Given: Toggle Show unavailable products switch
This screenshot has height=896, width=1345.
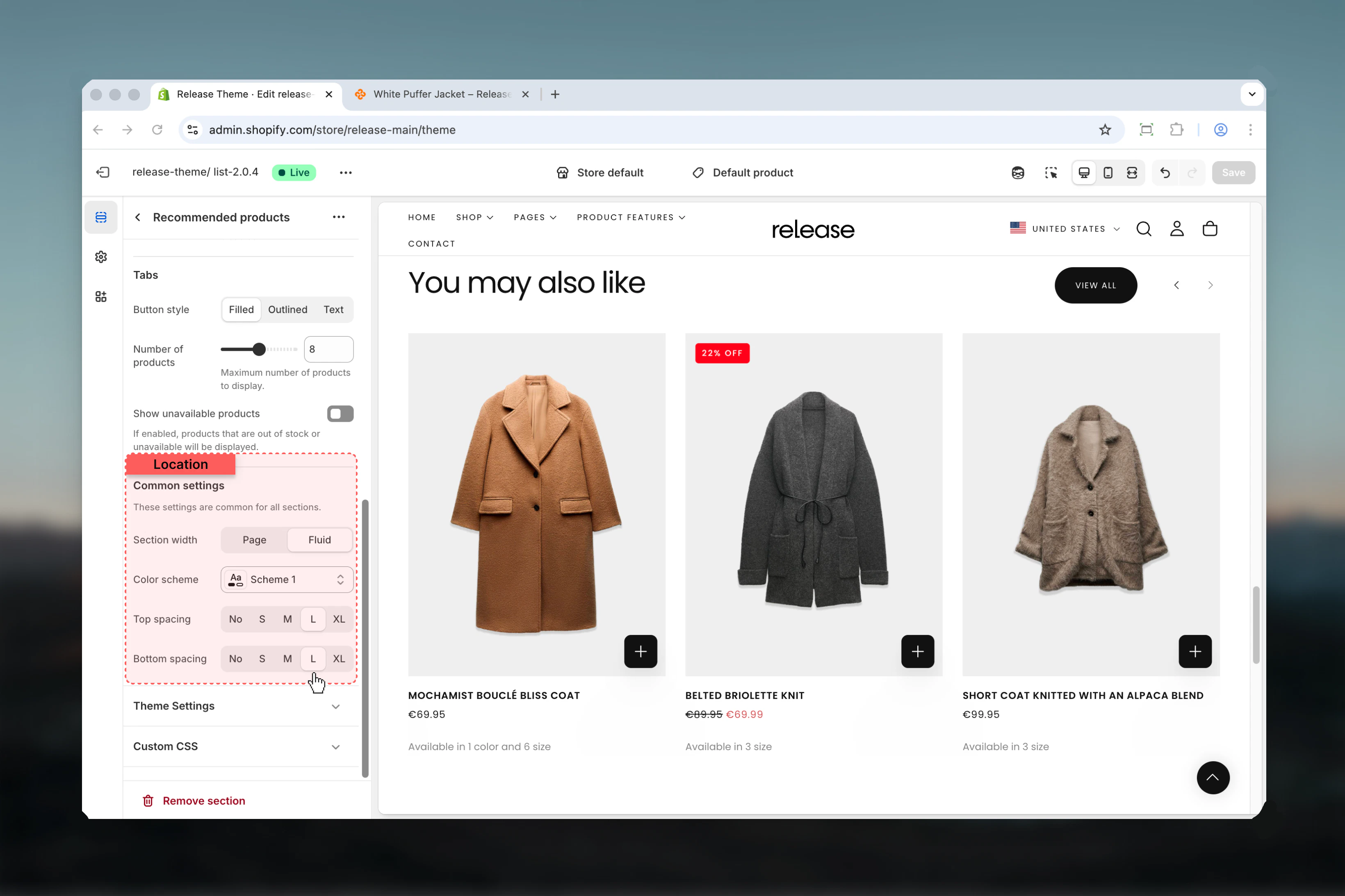Looking at the screenshot, I should click(x=340, y=414).
